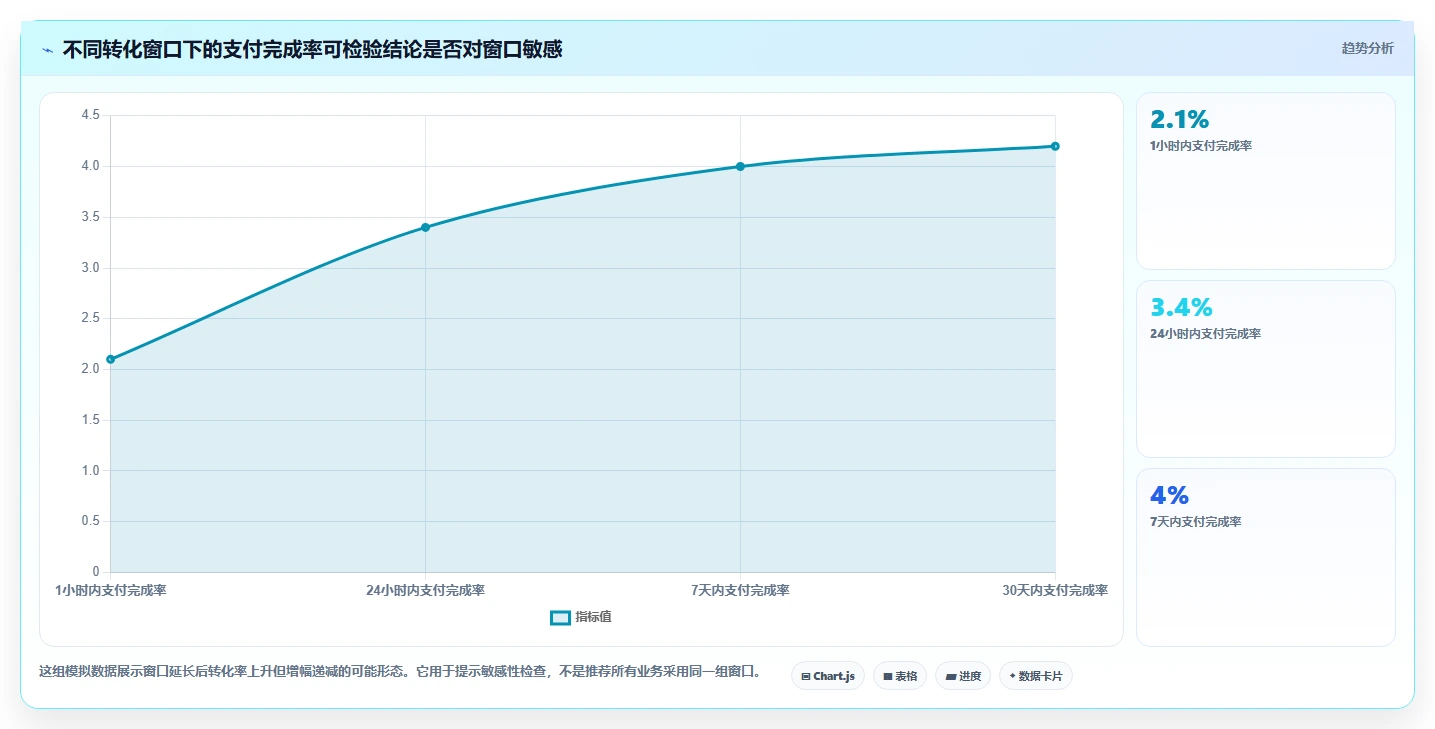1435x729 pixels.
Task: Click the 24小时内支付完成率 card caption
Action: point(1205,333)
